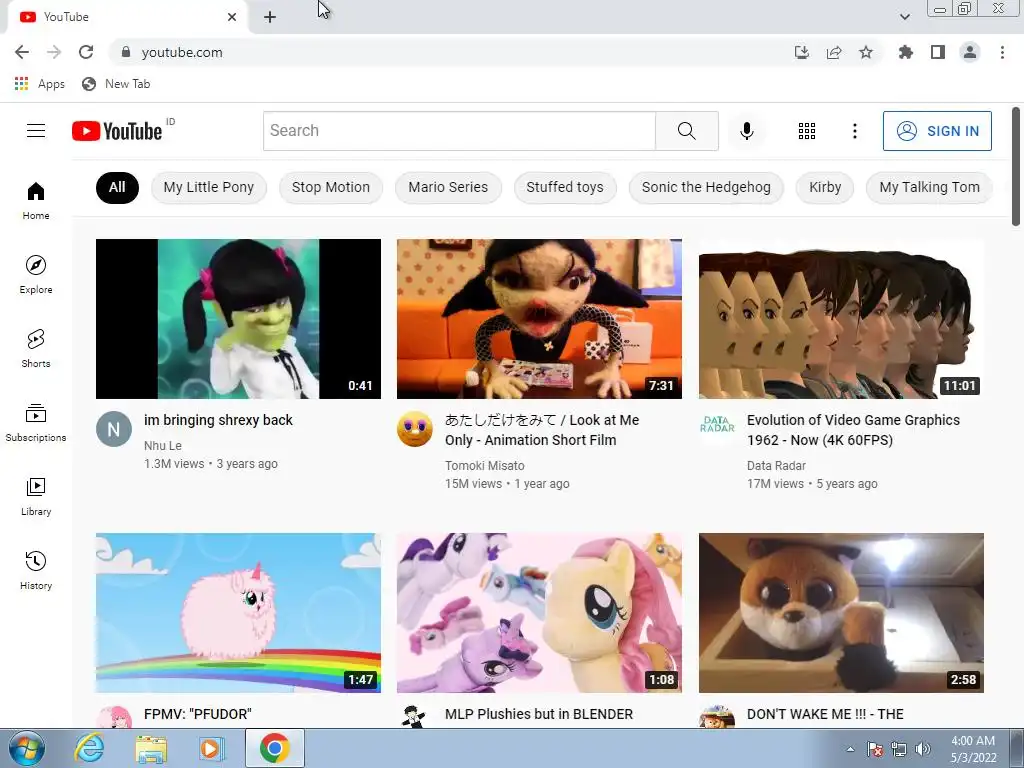The height and width of the screenshot is (768, 1024).
Task: Select the Kirby chip
Action: 825,187
